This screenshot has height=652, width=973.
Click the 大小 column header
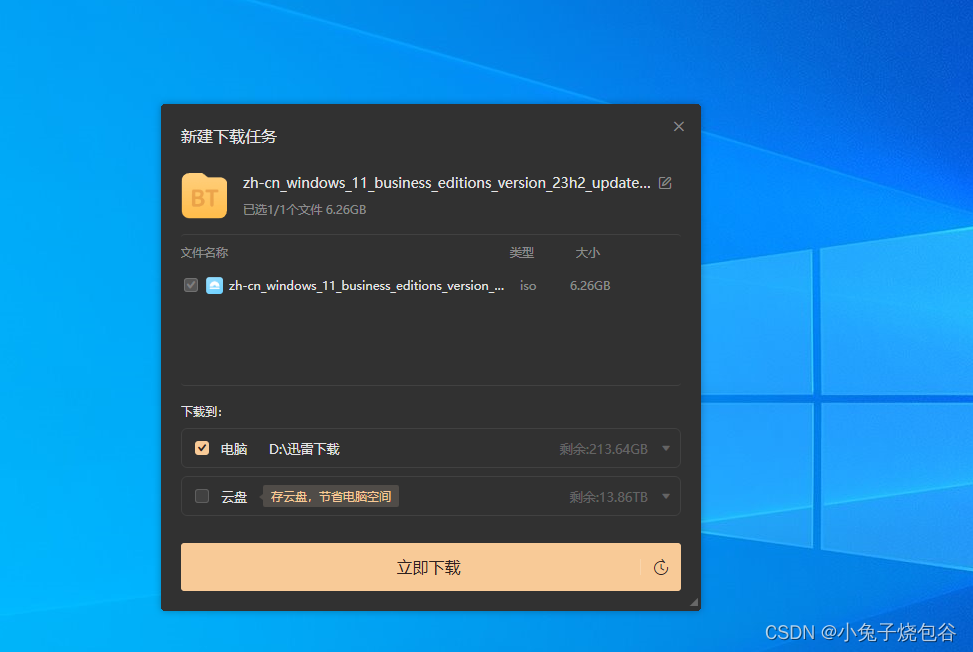(x=587, y=252)
